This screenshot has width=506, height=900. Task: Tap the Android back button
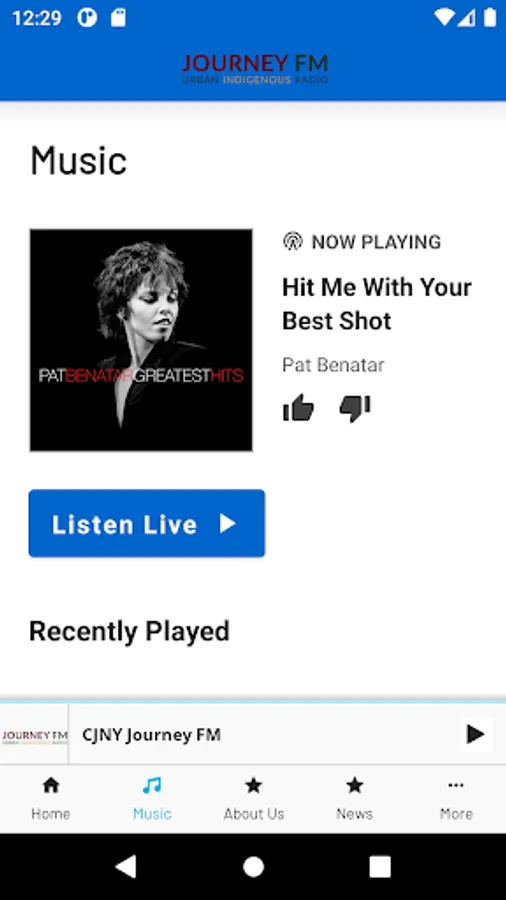click(x=126, y=867)
